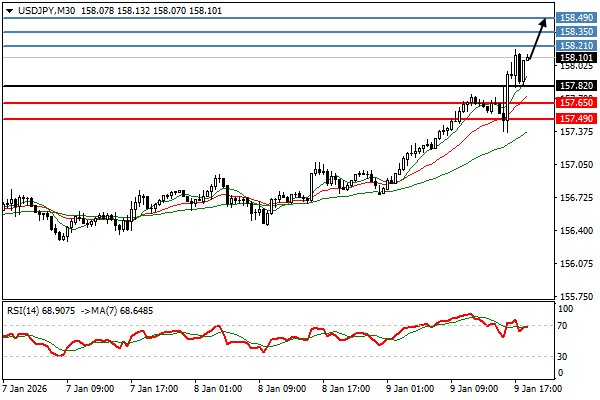Click the current price tag 158.101

click(576, 58)
